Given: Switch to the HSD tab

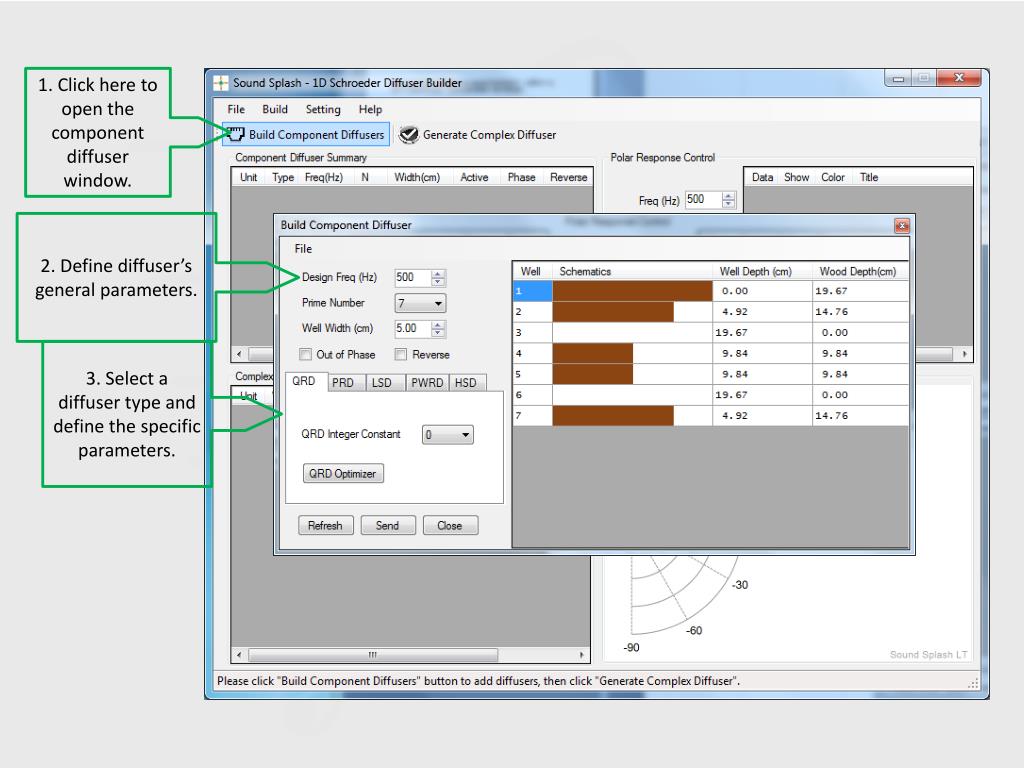Looking at the screenshot, I should (466, 383).
